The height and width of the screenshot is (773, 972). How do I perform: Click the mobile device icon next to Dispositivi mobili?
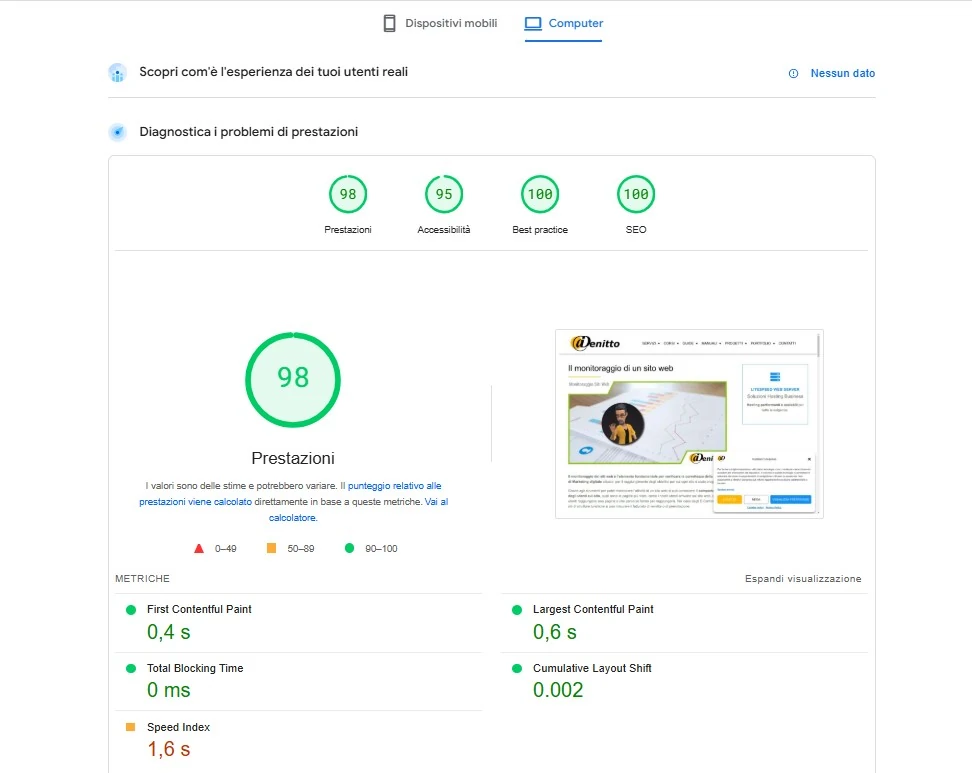[x=388, y=22]
